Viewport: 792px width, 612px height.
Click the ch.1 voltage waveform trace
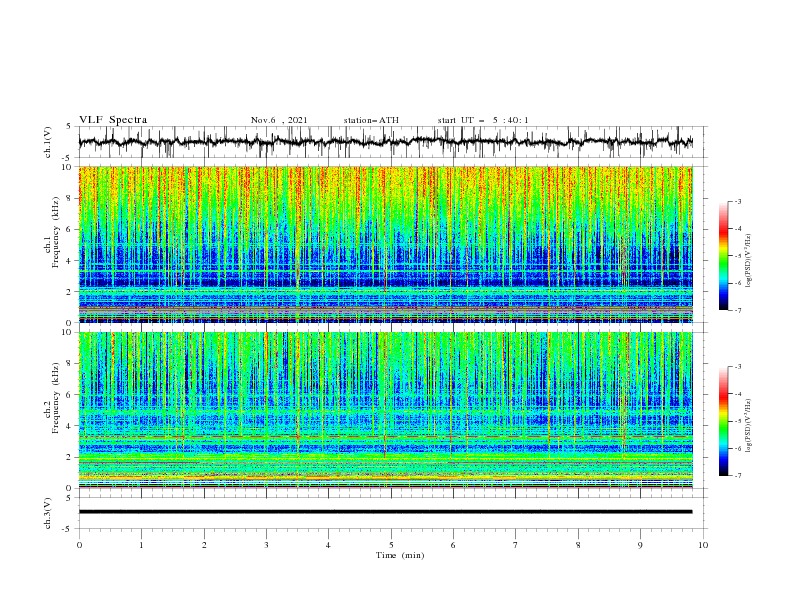[x=385, y=142]
